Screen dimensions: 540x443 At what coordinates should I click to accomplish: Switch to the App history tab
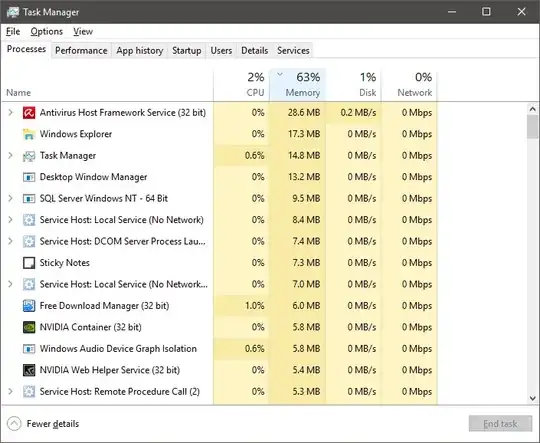[x=139, y=51]
